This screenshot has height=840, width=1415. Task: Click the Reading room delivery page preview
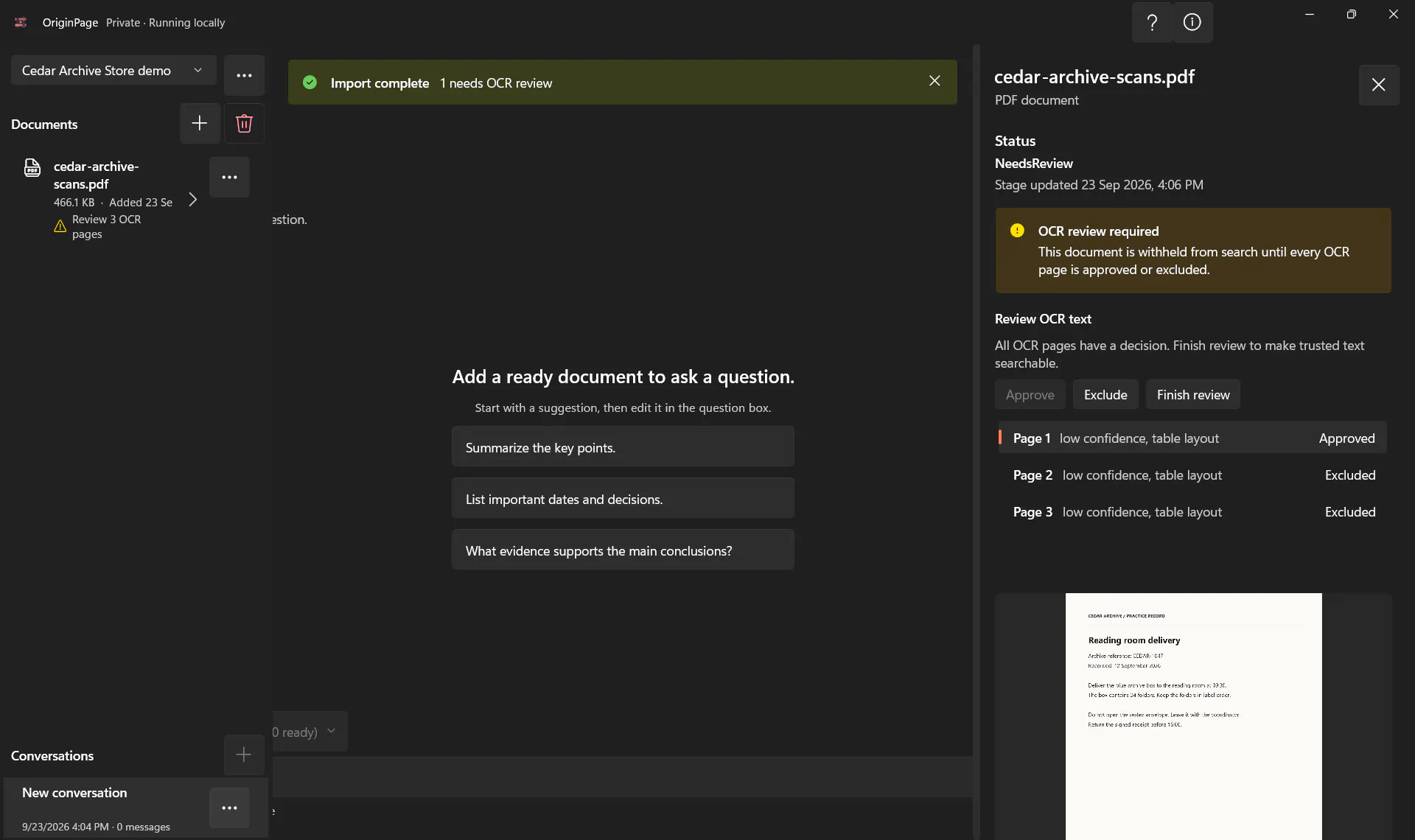coord(1193,716)
